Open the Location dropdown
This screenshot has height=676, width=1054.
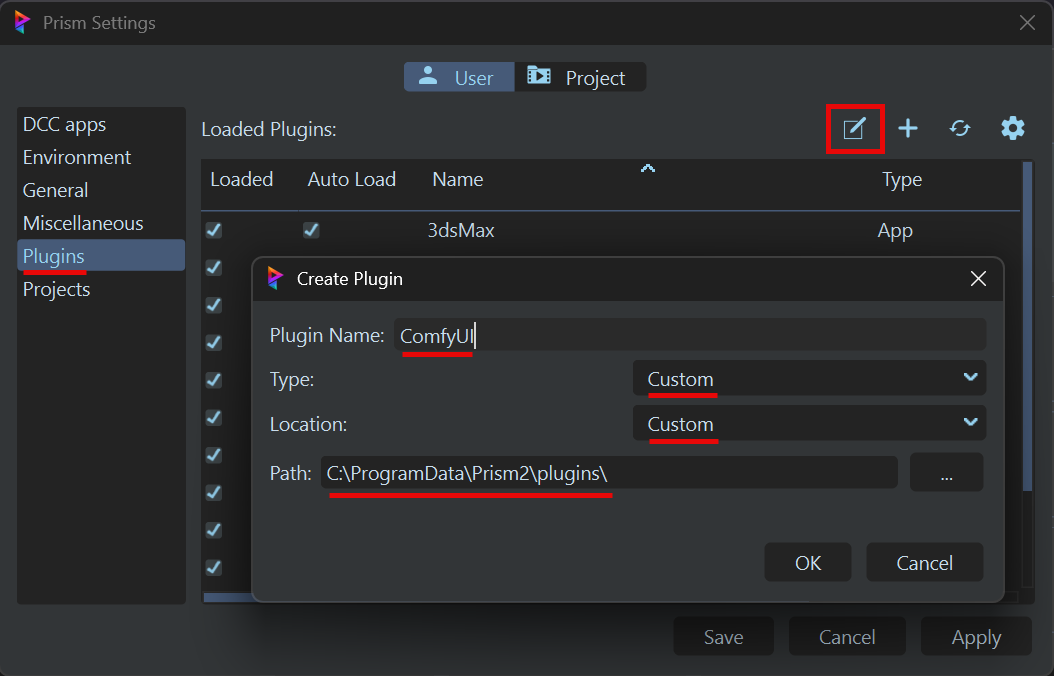[809, 423]
